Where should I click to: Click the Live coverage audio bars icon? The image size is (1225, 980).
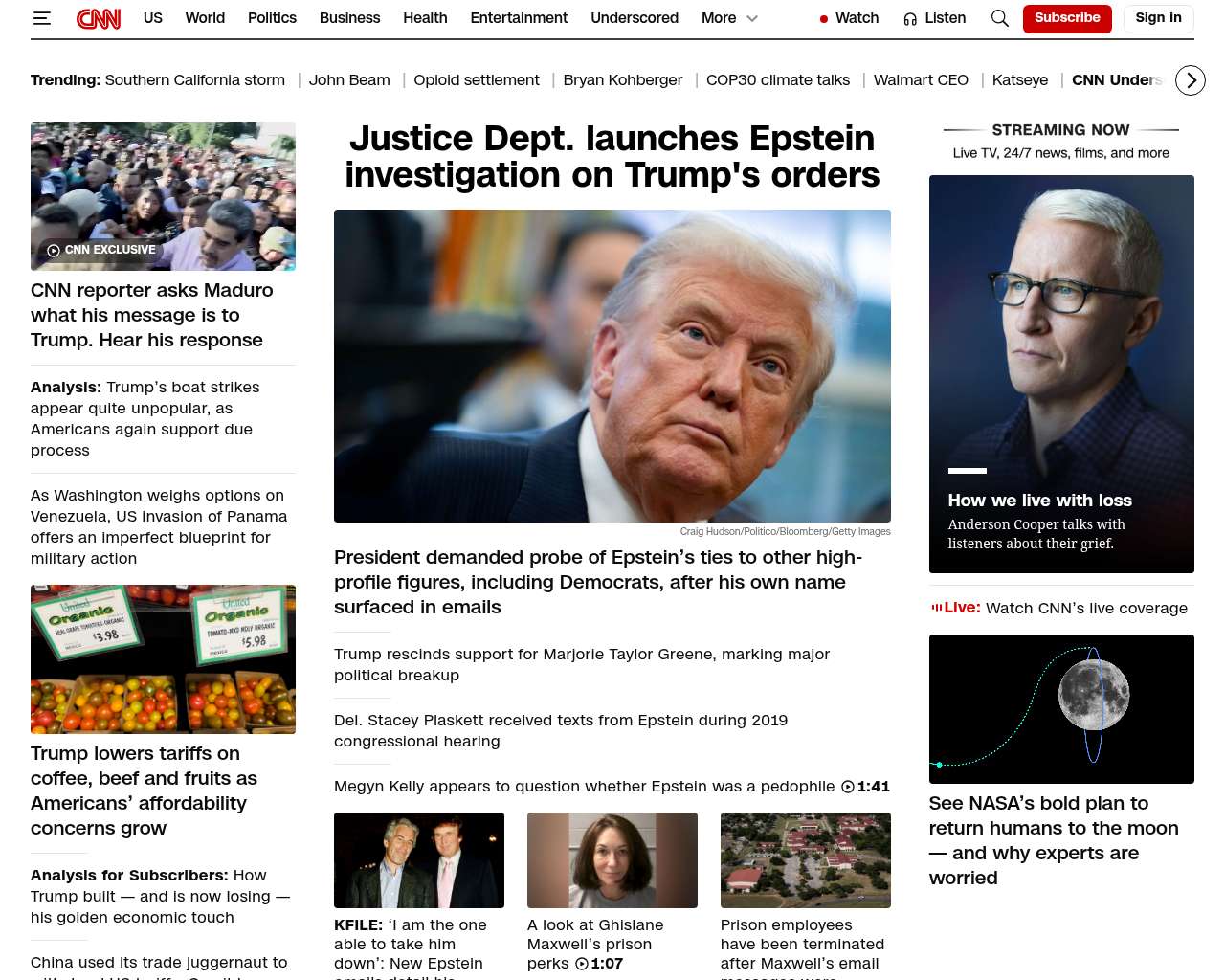(936, 607)
